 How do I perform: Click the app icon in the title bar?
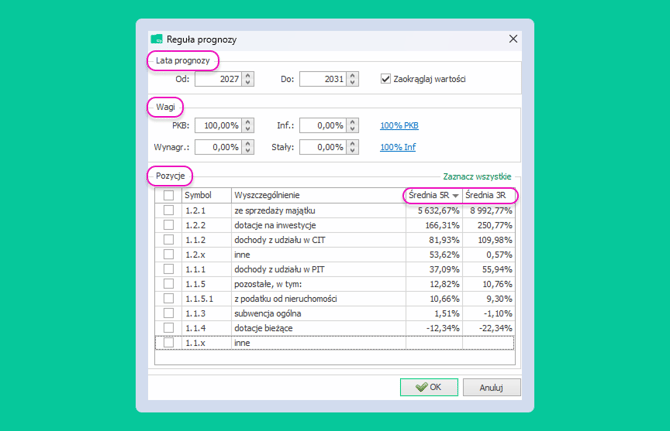pyautogui.click(x=156, y=39)
